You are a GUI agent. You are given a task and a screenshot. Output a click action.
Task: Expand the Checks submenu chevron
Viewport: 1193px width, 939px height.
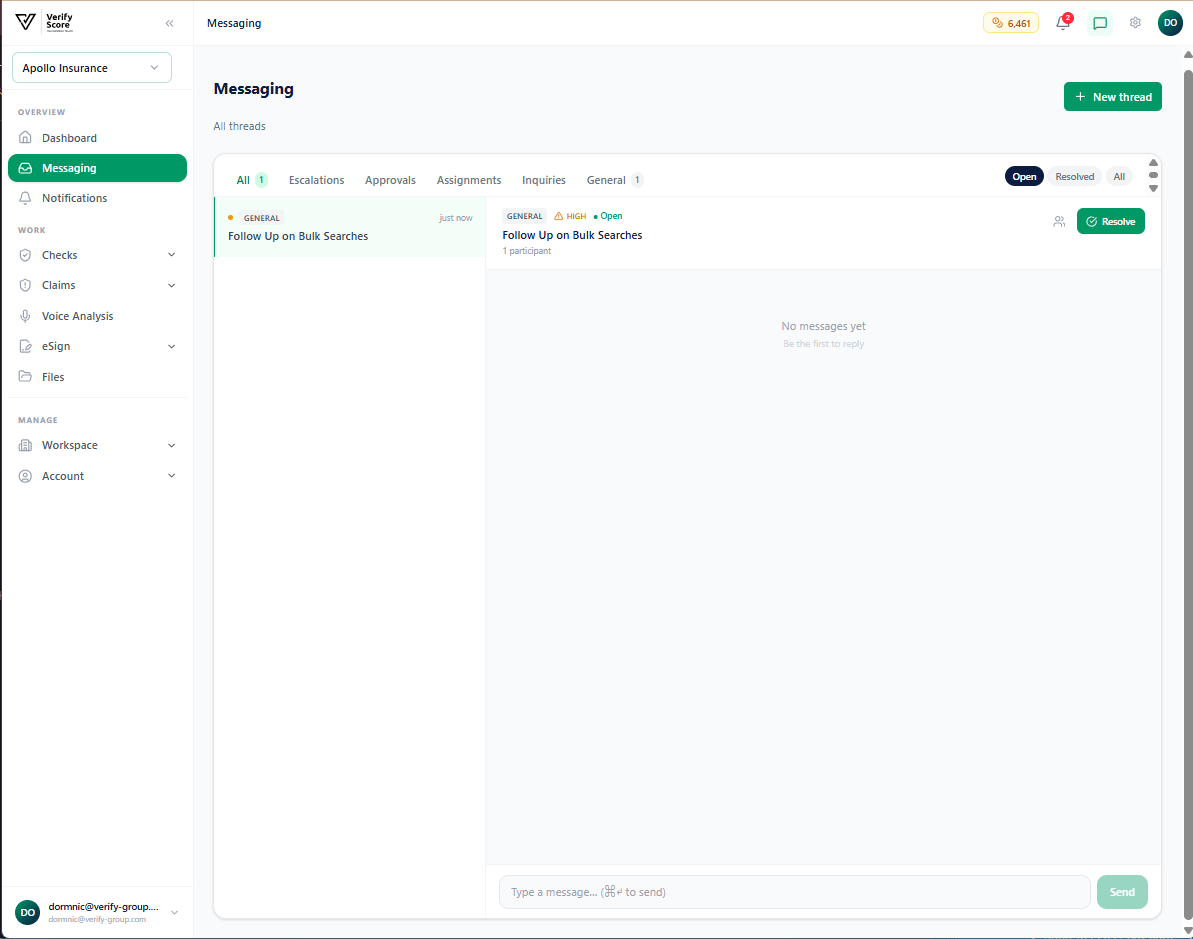coord(171,255)
